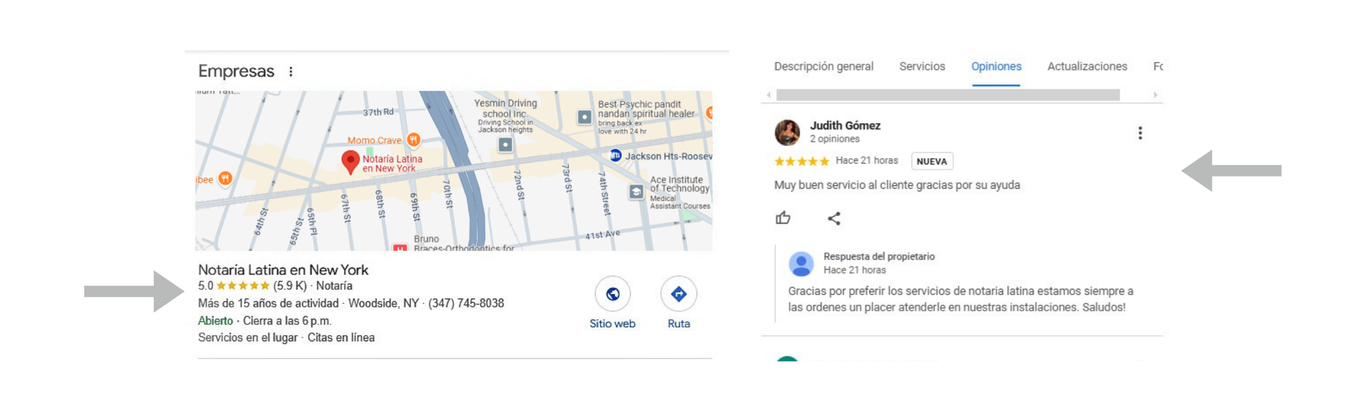Open Notaría Latina en New York listing title

(x=283, y=270)
